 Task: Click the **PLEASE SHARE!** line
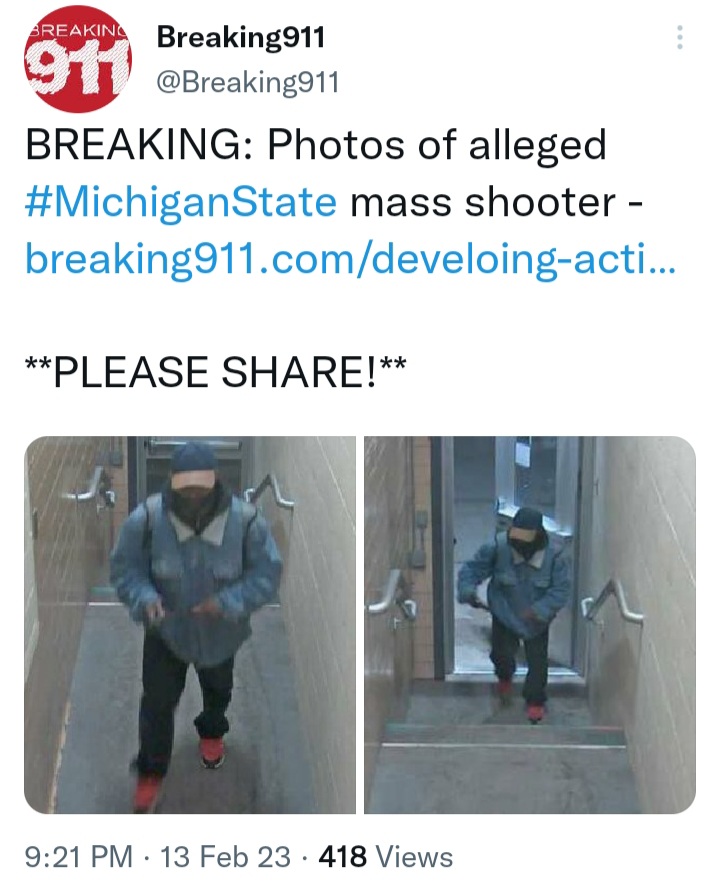click(215, 372)
